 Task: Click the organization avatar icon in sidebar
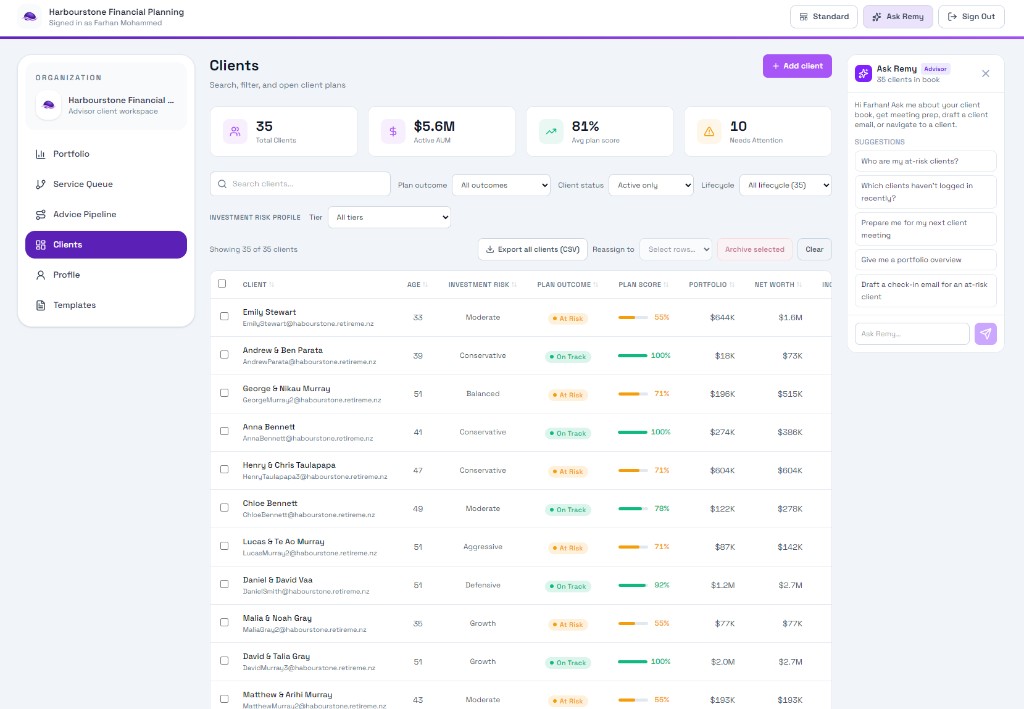tap(48, 105)
